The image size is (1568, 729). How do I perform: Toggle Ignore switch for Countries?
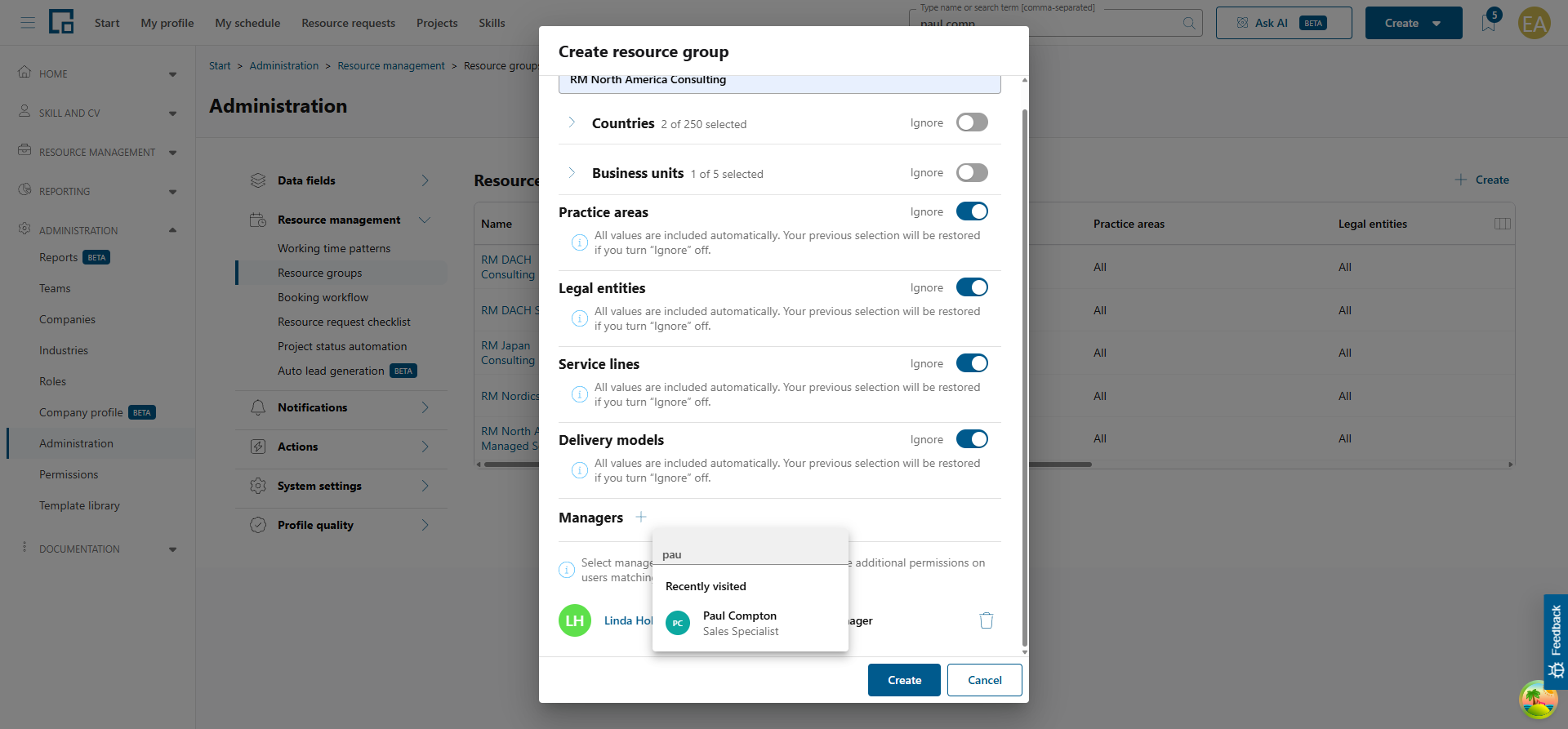972,122
